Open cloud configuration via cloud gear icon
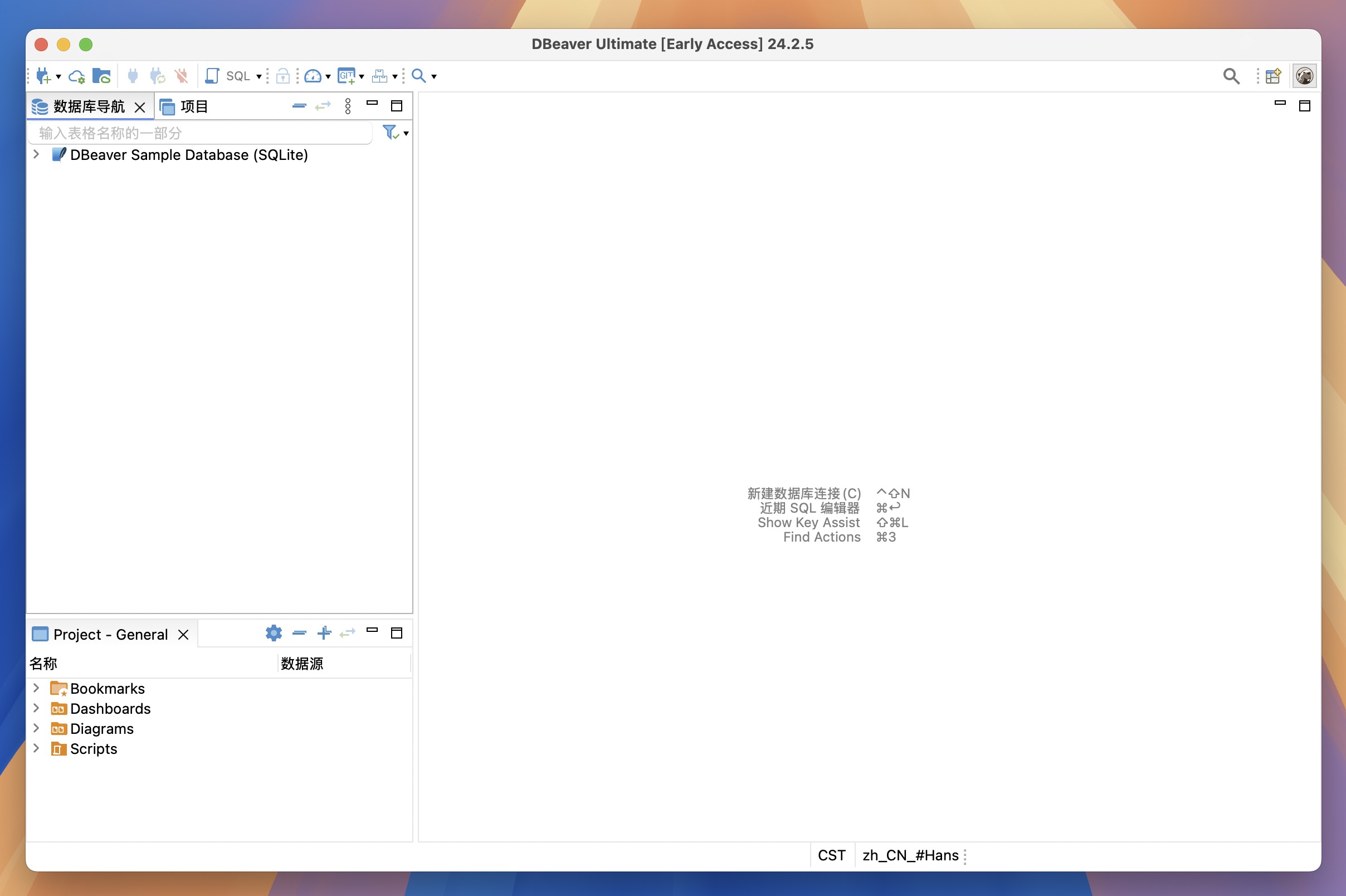This screenshot has height=896, width=1346. tap(76, 76)
